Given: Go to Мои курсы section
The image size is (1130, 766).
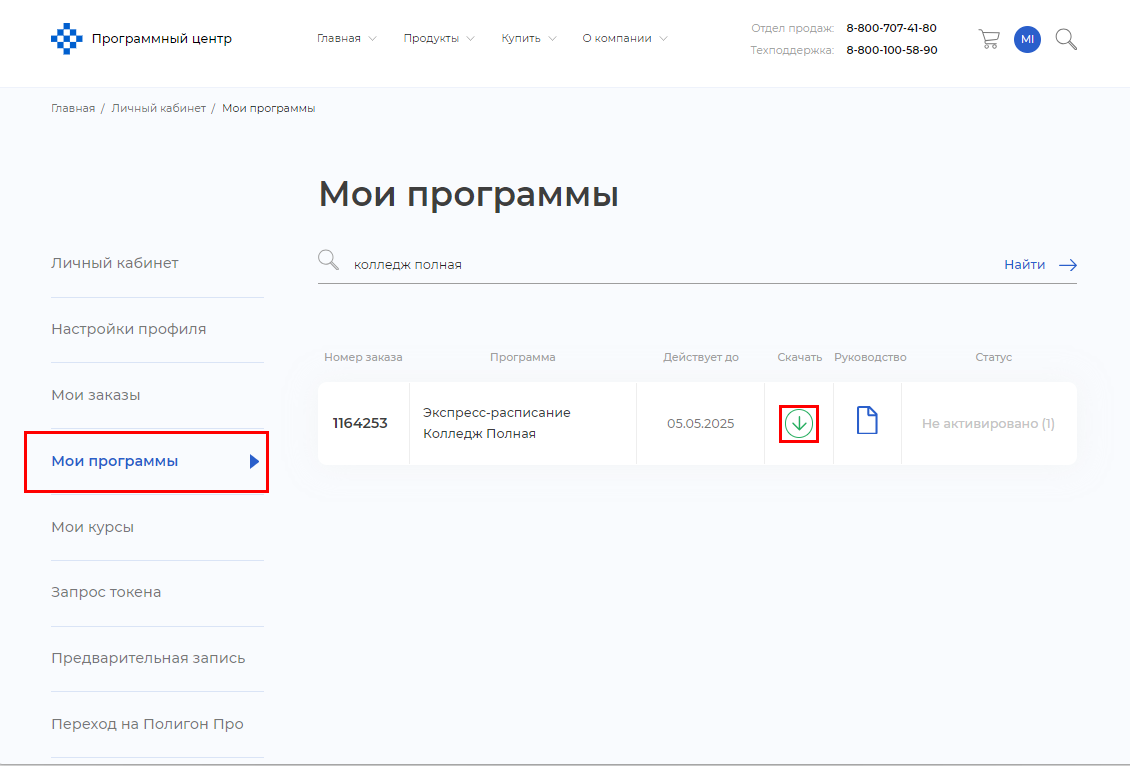Looking at the screenshot, I should coord(92,527).
